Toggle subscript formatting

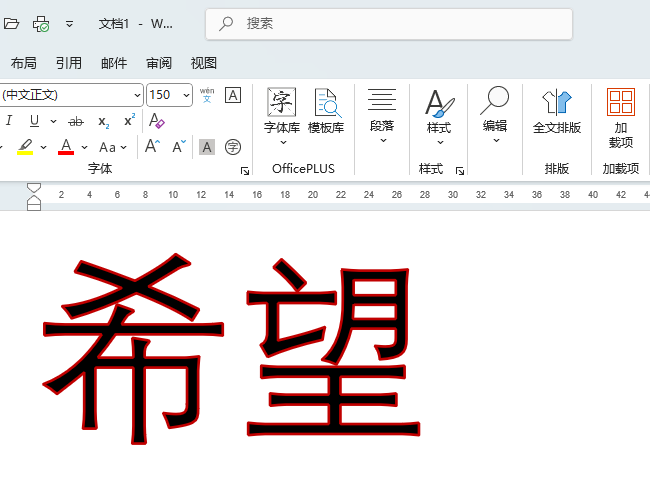point(104,122)
